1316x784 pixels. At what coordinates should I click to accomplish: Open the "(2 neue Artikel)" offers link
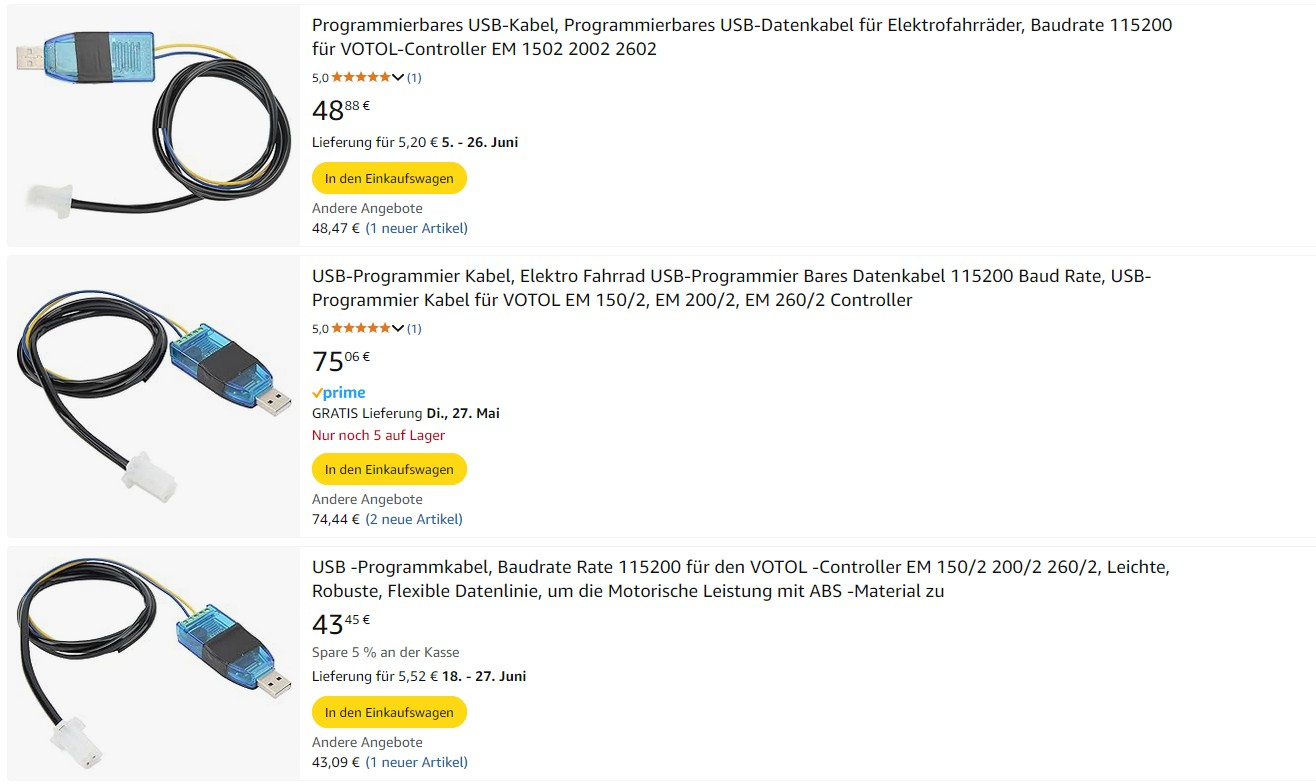[414, 519]
